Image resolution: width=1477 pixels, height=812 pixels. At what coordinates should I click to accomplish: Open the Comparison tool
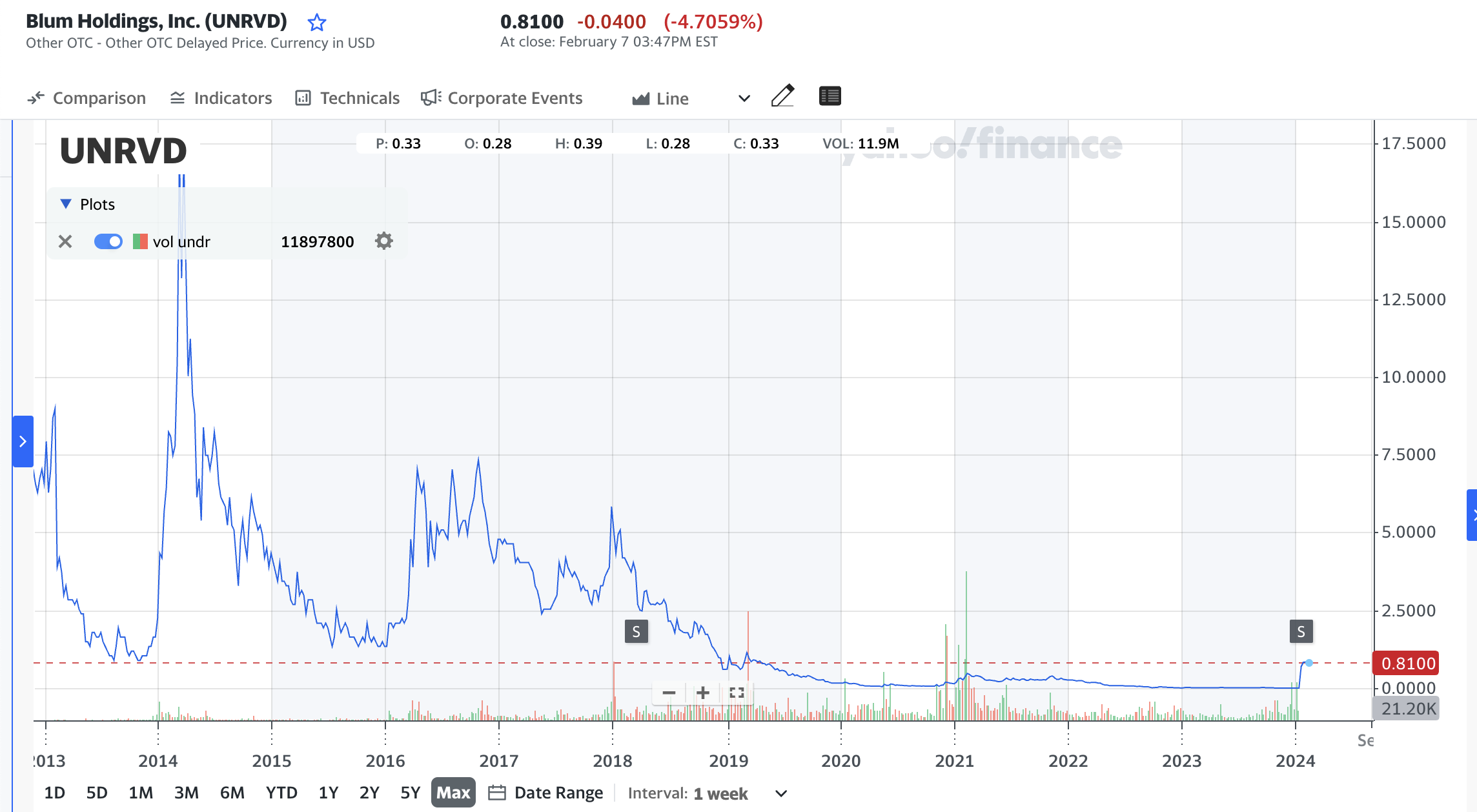coord(87,98)
